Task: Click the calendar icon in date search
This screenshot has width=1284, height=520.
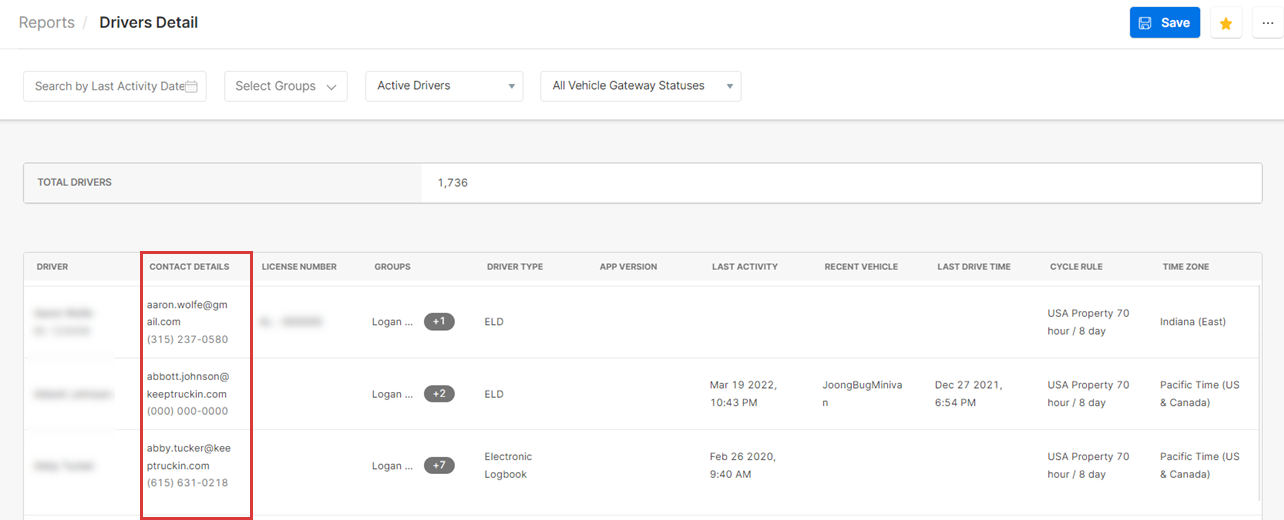Action: coord(191,87)
